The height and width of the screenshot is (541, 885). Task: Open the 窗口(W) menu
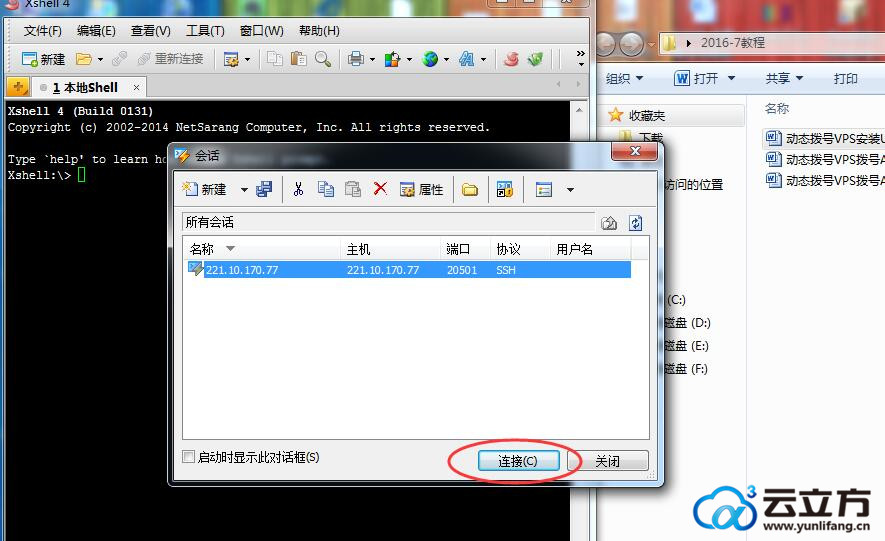(261, 30)
